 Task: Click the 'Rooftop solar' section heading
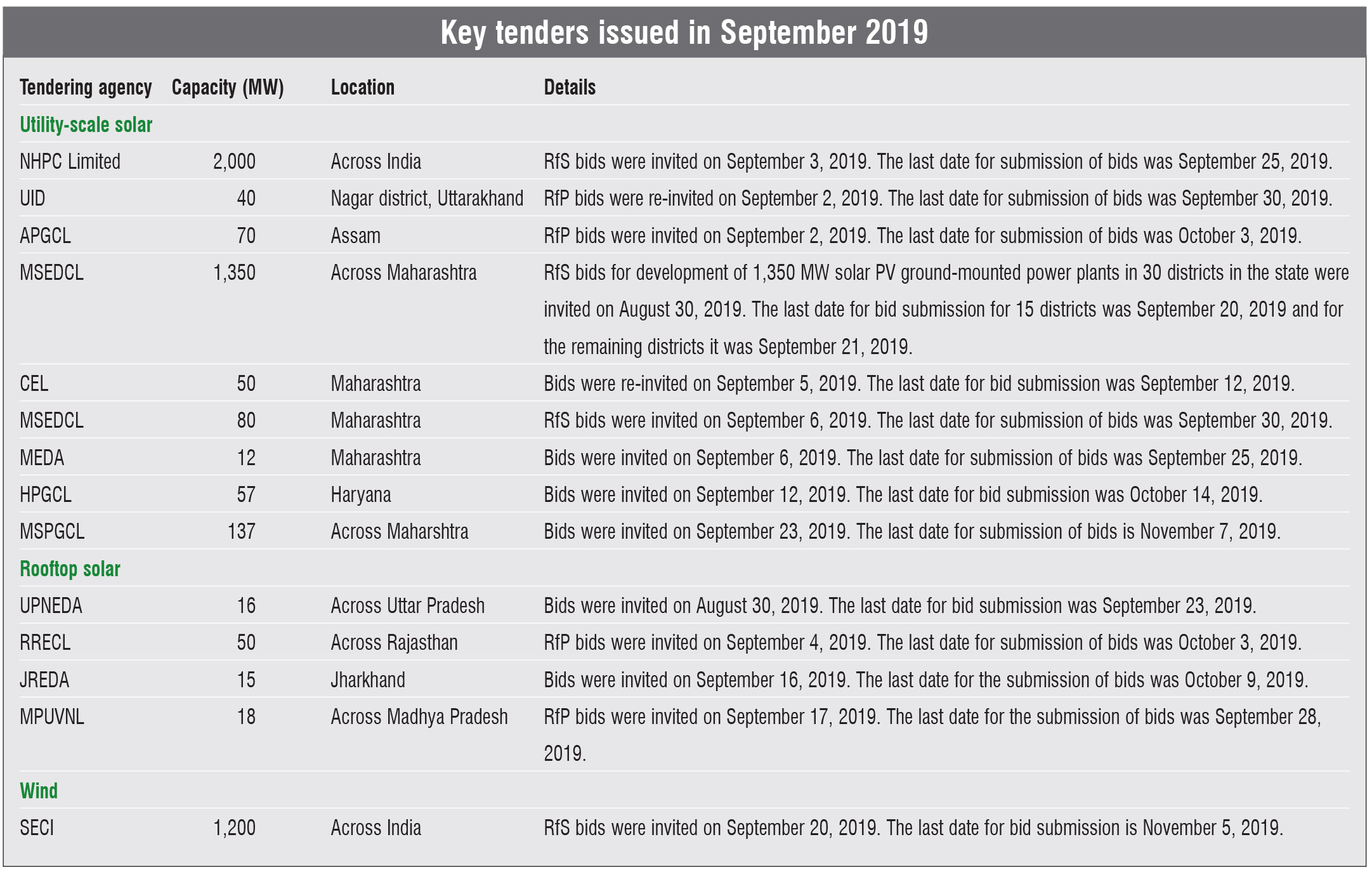(x=70, y=569)
